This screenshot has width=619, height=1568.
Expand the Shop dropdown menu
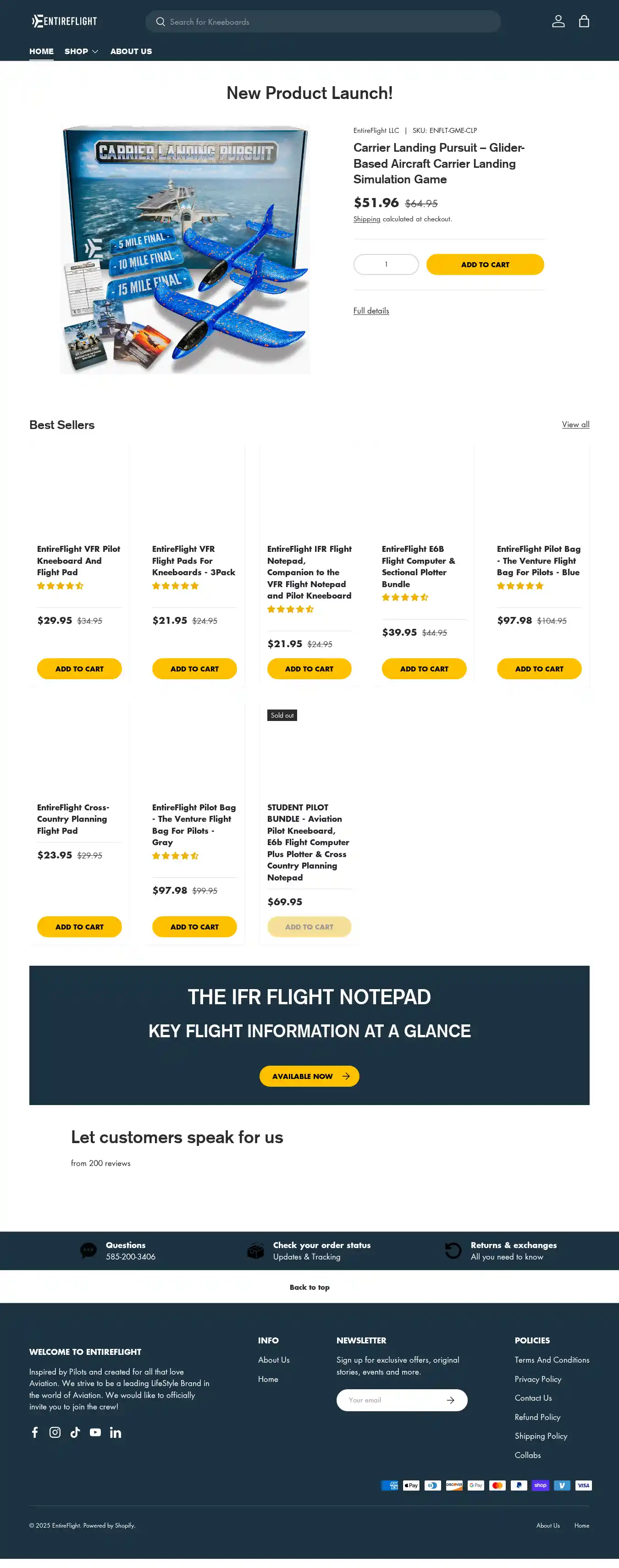(81, 51)
